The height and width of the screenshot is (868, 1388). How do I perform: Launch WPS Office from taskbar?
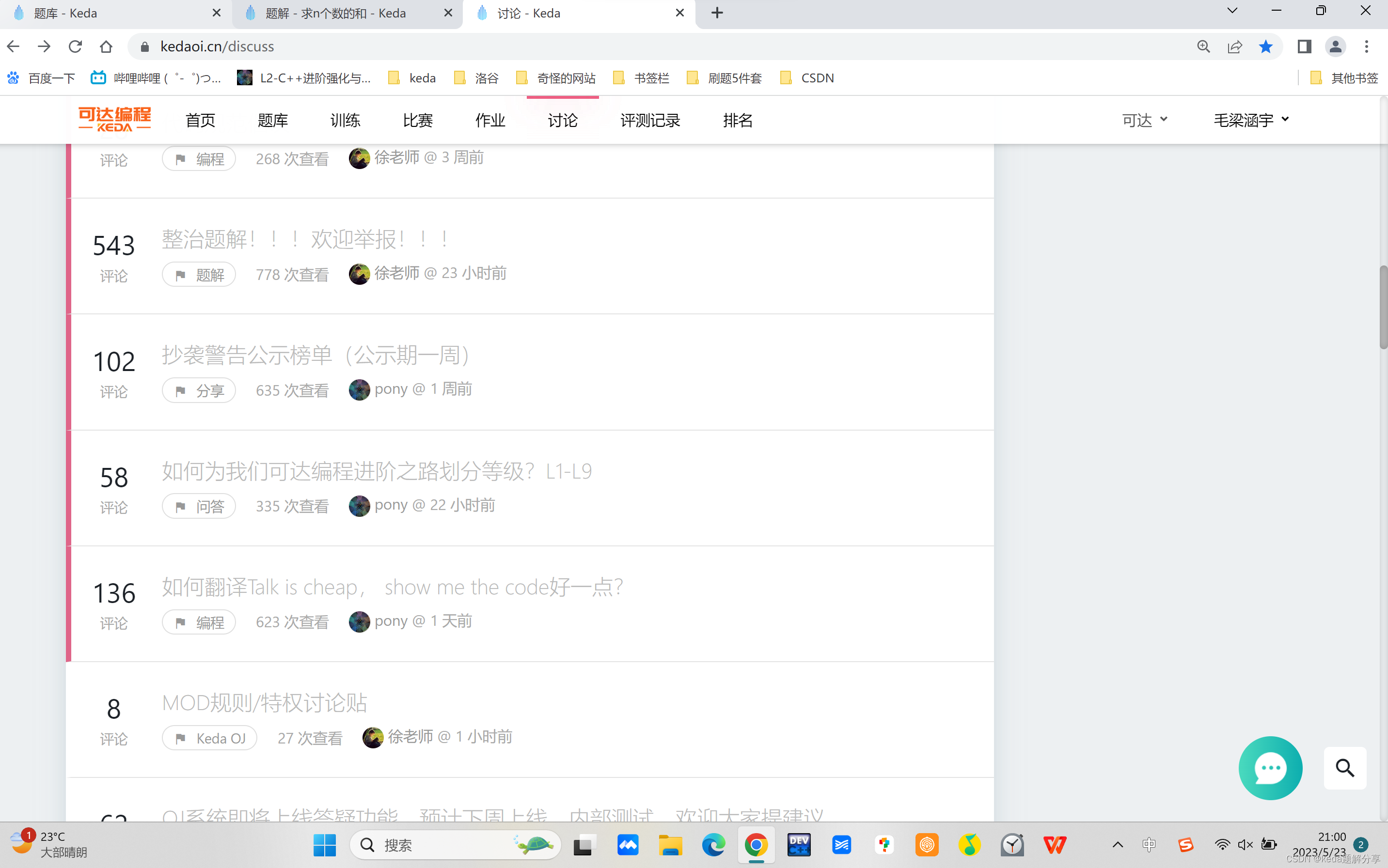1055,844
